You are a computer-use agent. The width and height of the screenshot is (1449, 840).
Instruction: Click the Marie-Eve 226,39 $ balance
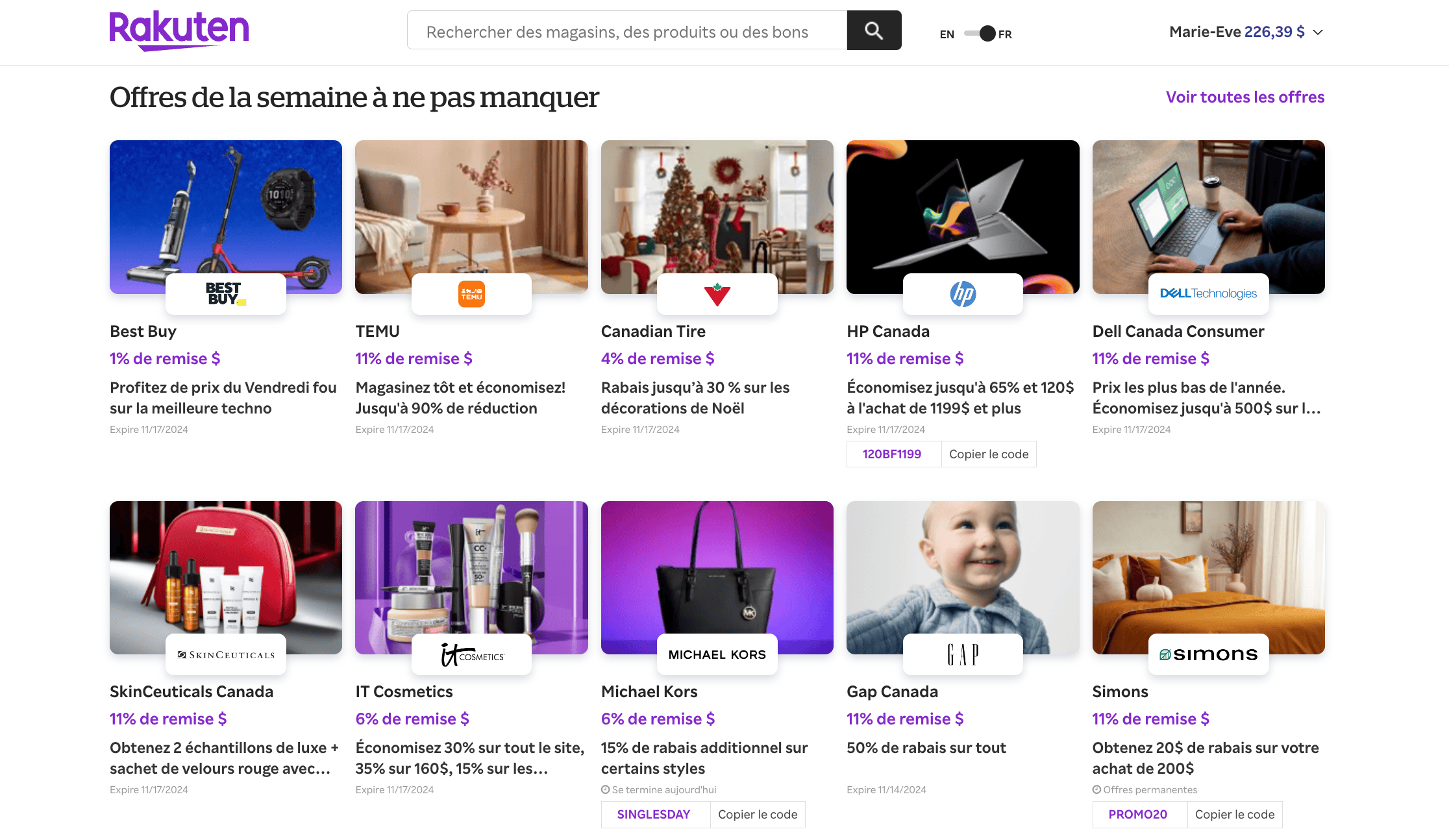[x=1237, y=32]
